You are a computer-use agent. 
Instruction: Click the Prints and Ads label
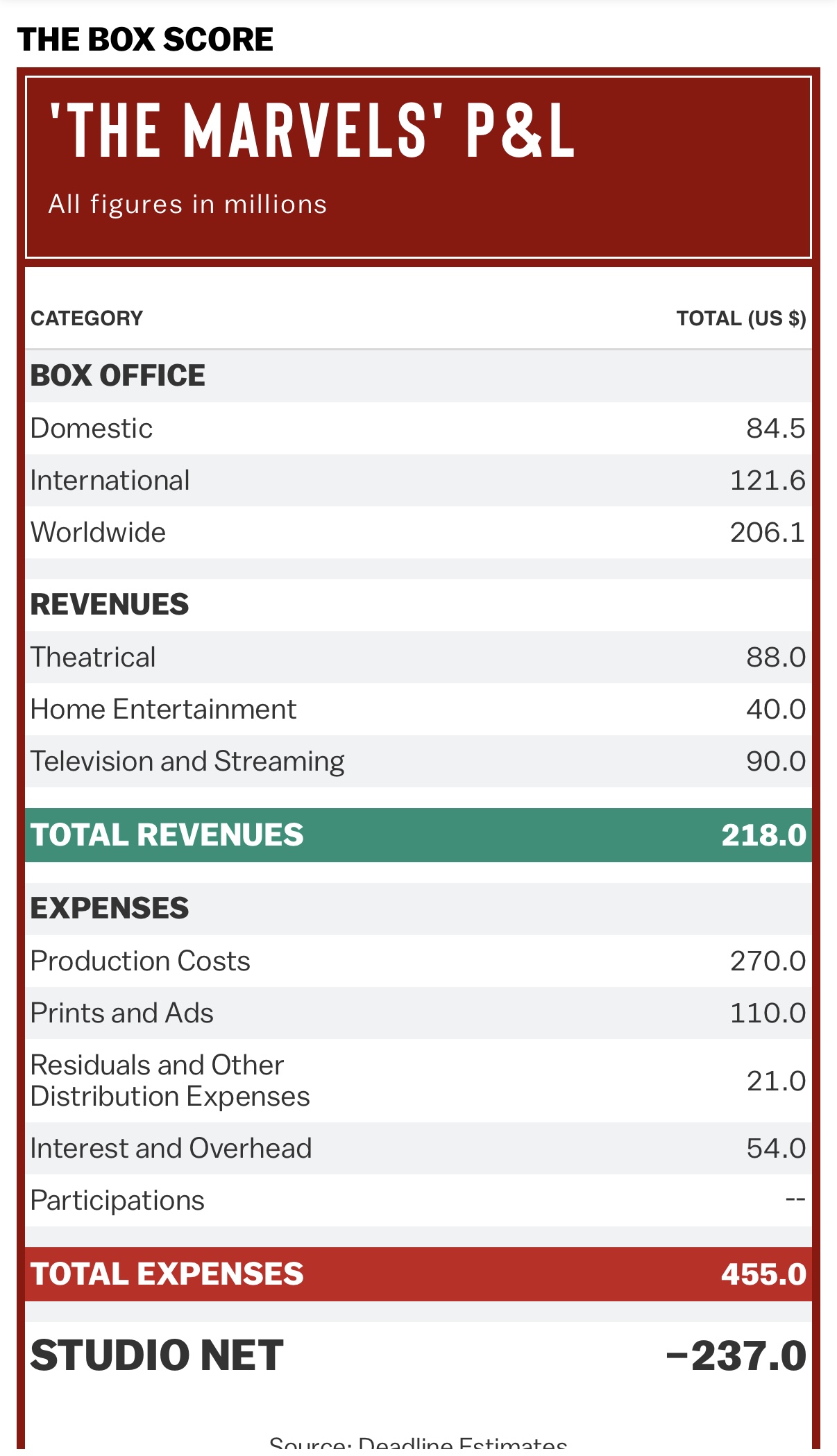point(122,1013)
